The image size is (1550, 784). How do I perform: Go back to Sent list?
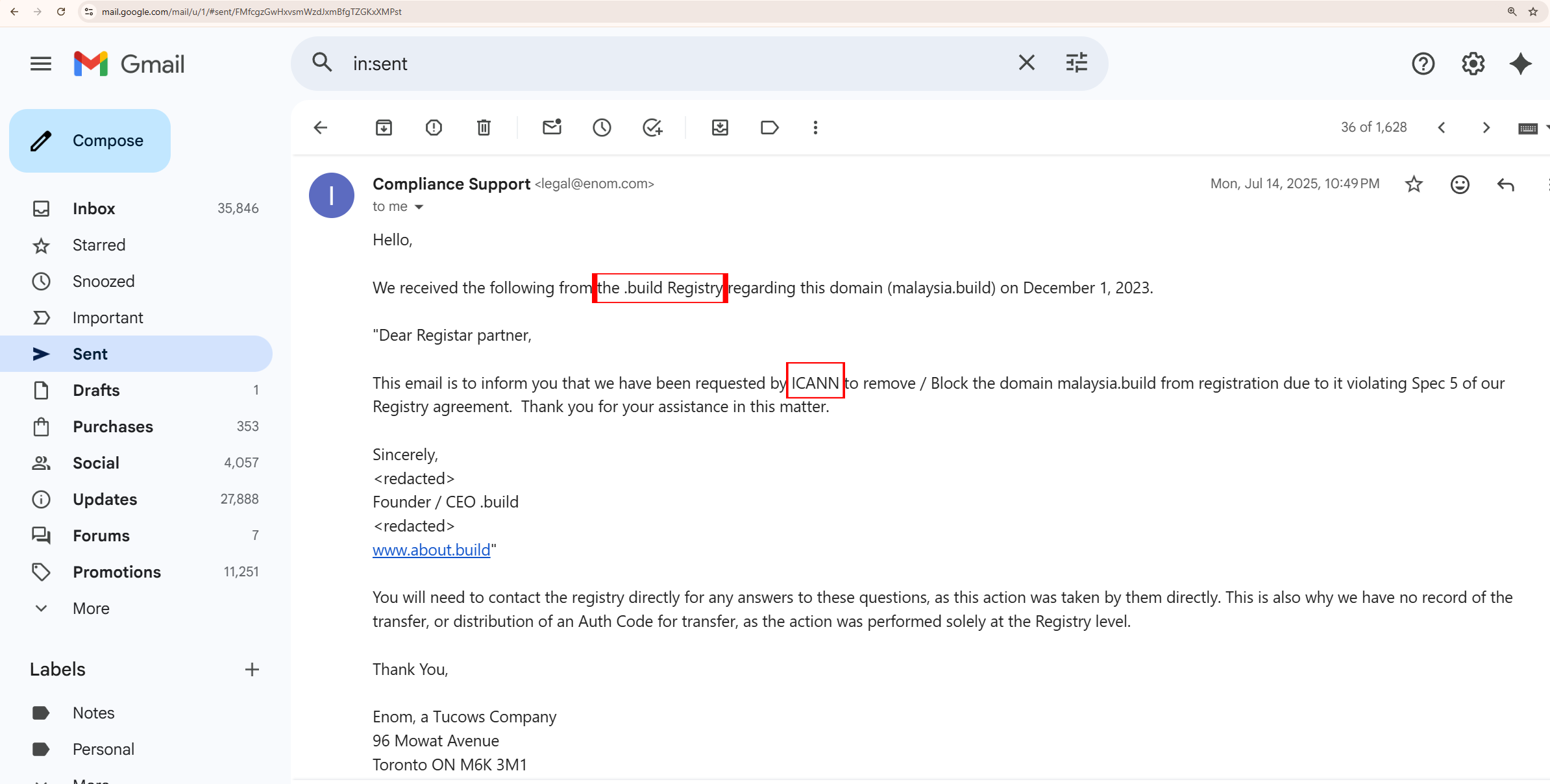tap(321, 127)
